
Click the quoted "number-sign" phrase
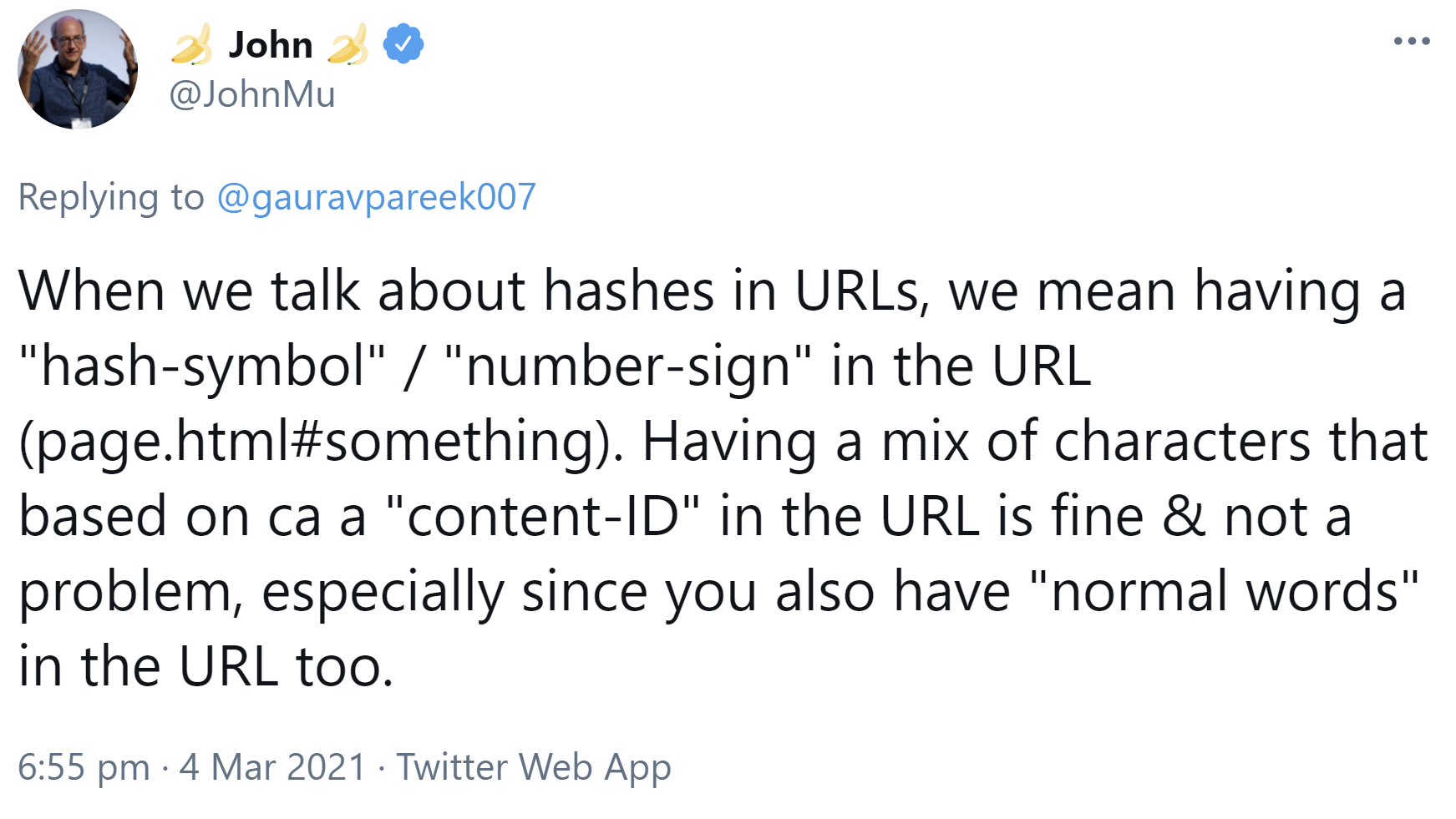pyautogui.click(x=628, y=366)
